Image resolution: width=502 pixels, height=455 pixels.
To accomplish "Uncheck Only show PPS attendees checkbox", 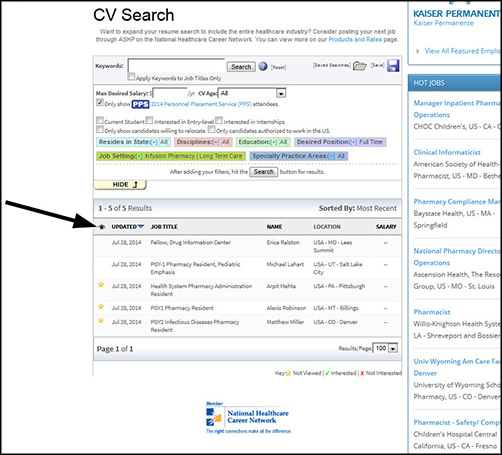I will [x=100, y=102].
